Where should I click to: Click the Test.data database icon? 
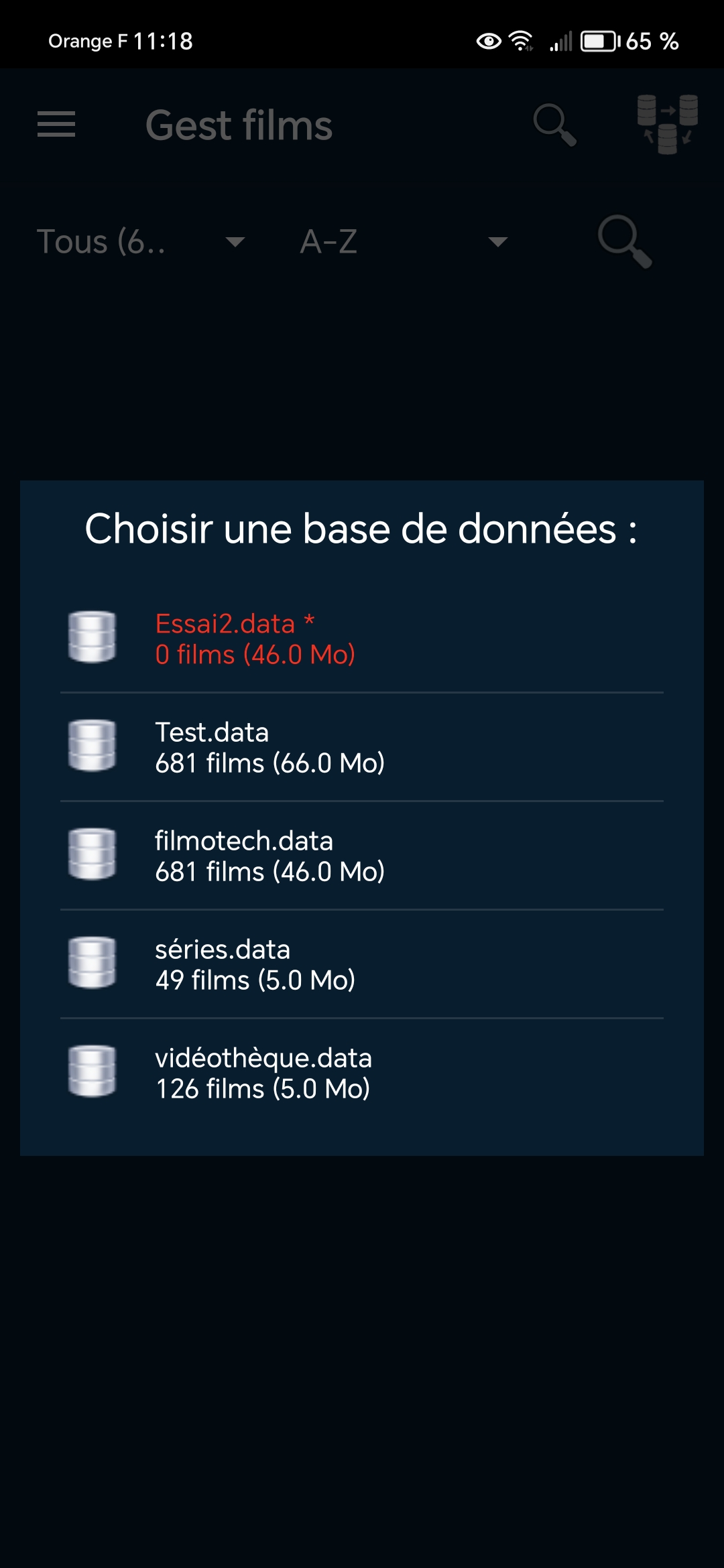coord(93,746)
